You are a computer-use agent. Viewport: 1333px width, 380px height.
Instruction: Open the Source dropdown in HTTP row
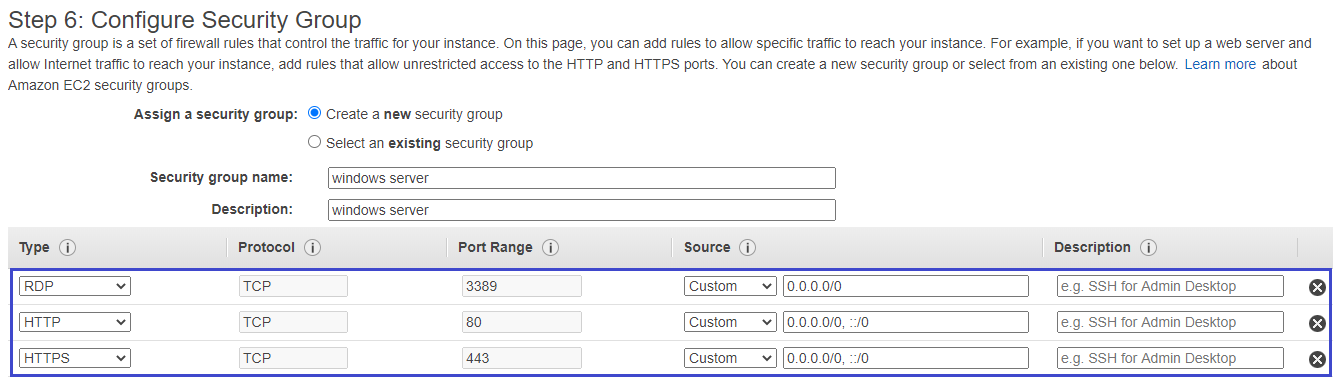tap(730, 322)
